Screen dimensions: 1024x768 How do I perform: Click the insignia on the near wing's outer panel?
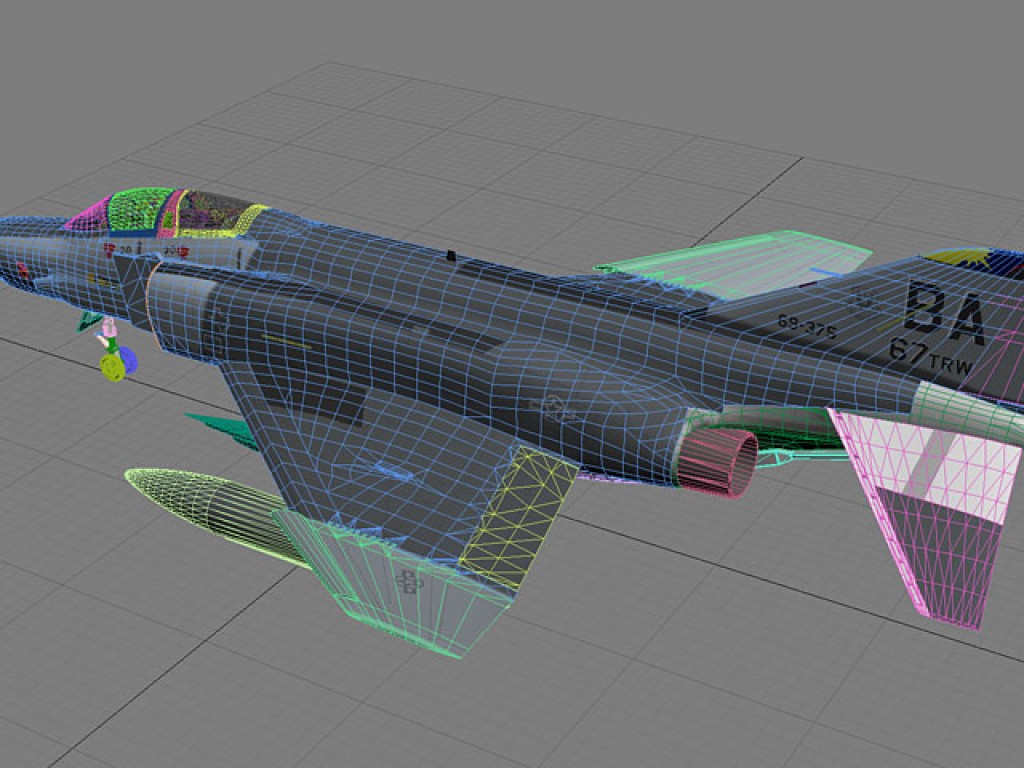(x=407, y=582)
